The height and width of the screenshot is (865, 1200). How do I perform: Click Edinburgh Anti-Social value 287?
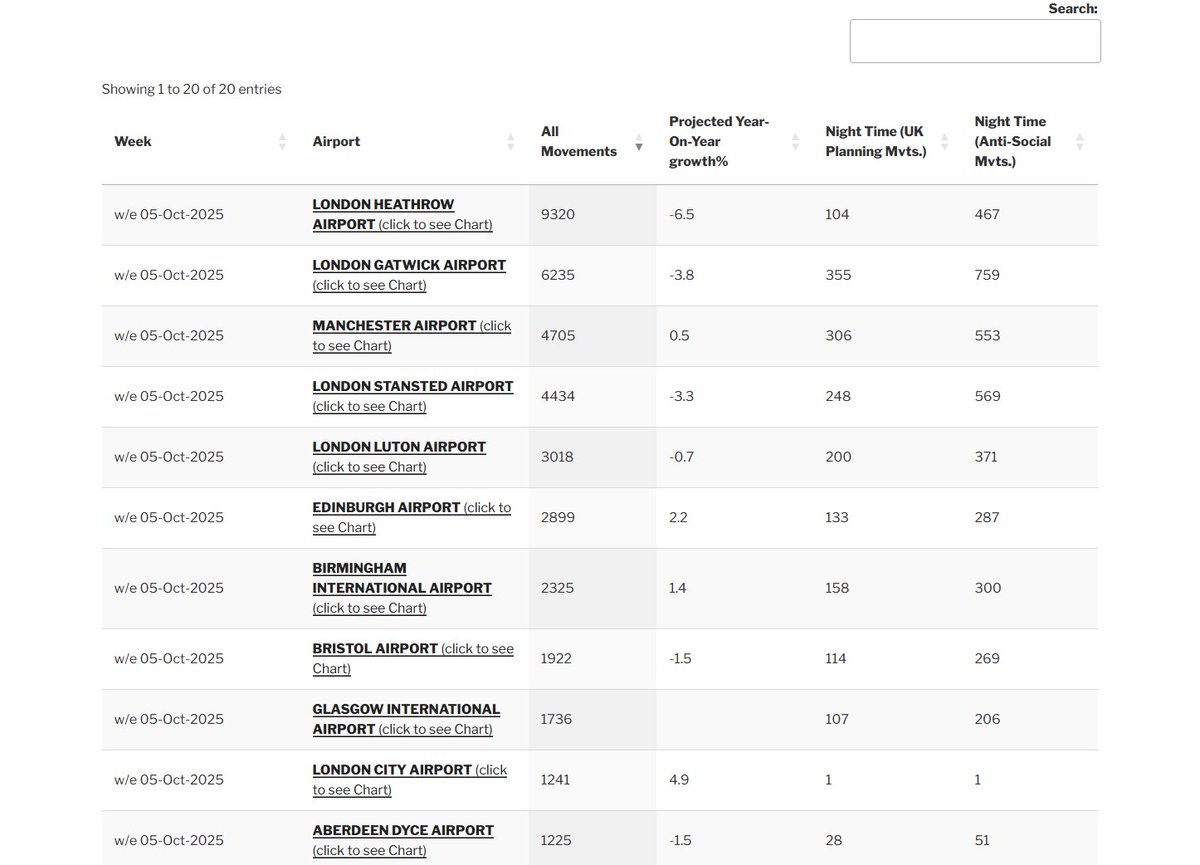pos(987,517)
